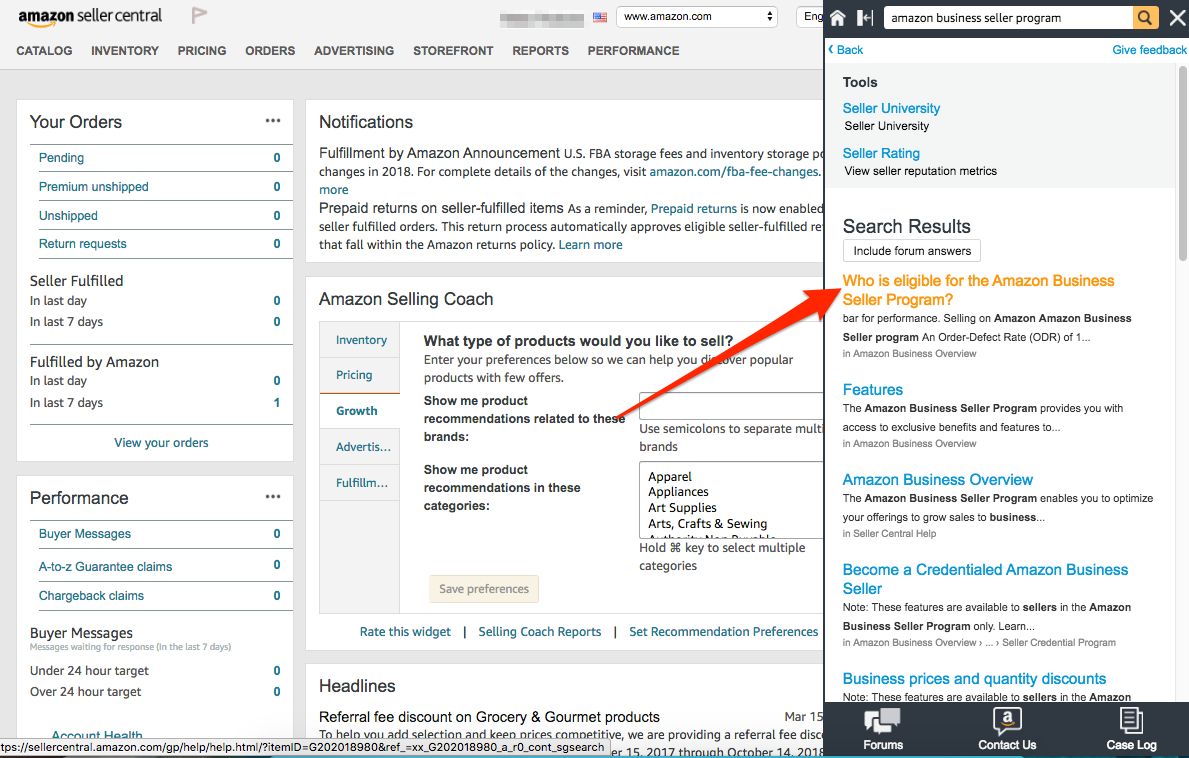1189x758 pixels.
Task: Open Chargeback claims link
Action: coord(91,596)
